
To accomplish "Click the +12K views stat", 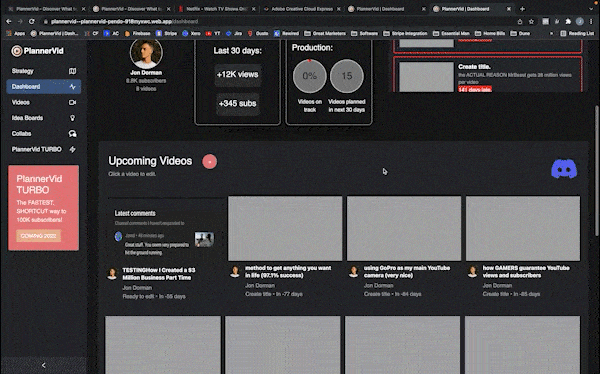I will point(238,75).
